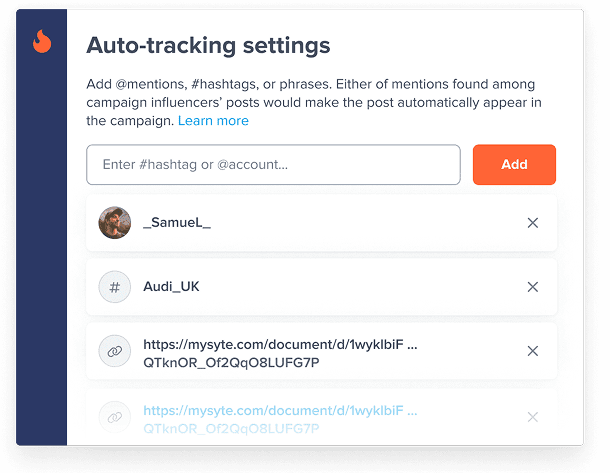This screenshot has width=610, height=473.
Task: Focus the hashtag or account input field
Action: 273,165
